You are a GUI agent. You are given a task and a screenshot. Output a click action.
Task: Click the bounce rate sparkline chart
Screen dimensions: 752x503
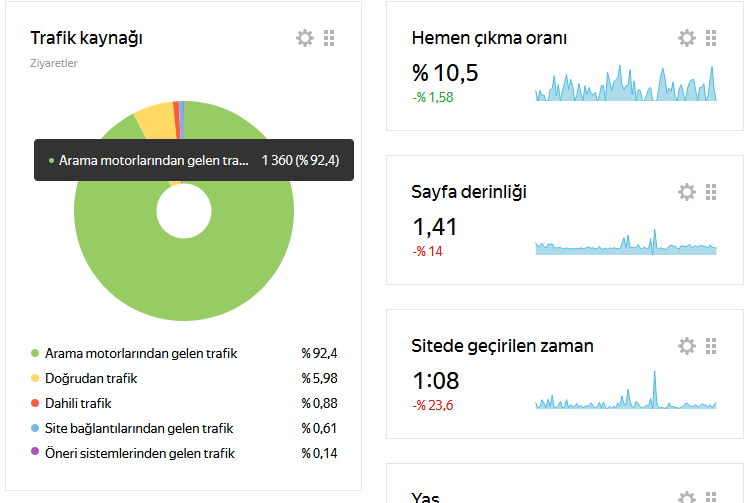626,83
